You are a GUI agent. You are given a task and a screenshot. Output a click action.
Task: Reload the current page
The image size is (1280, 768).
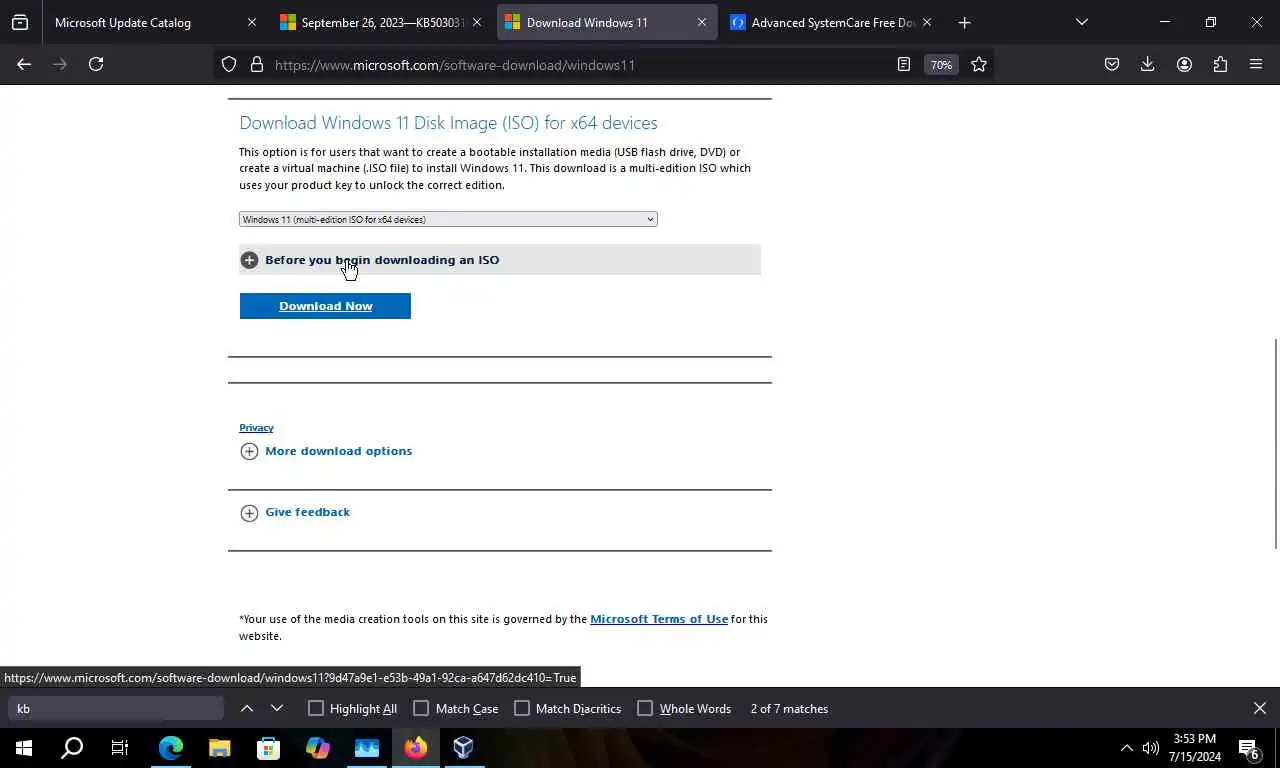pyautogui.click(x=96, y=64)
